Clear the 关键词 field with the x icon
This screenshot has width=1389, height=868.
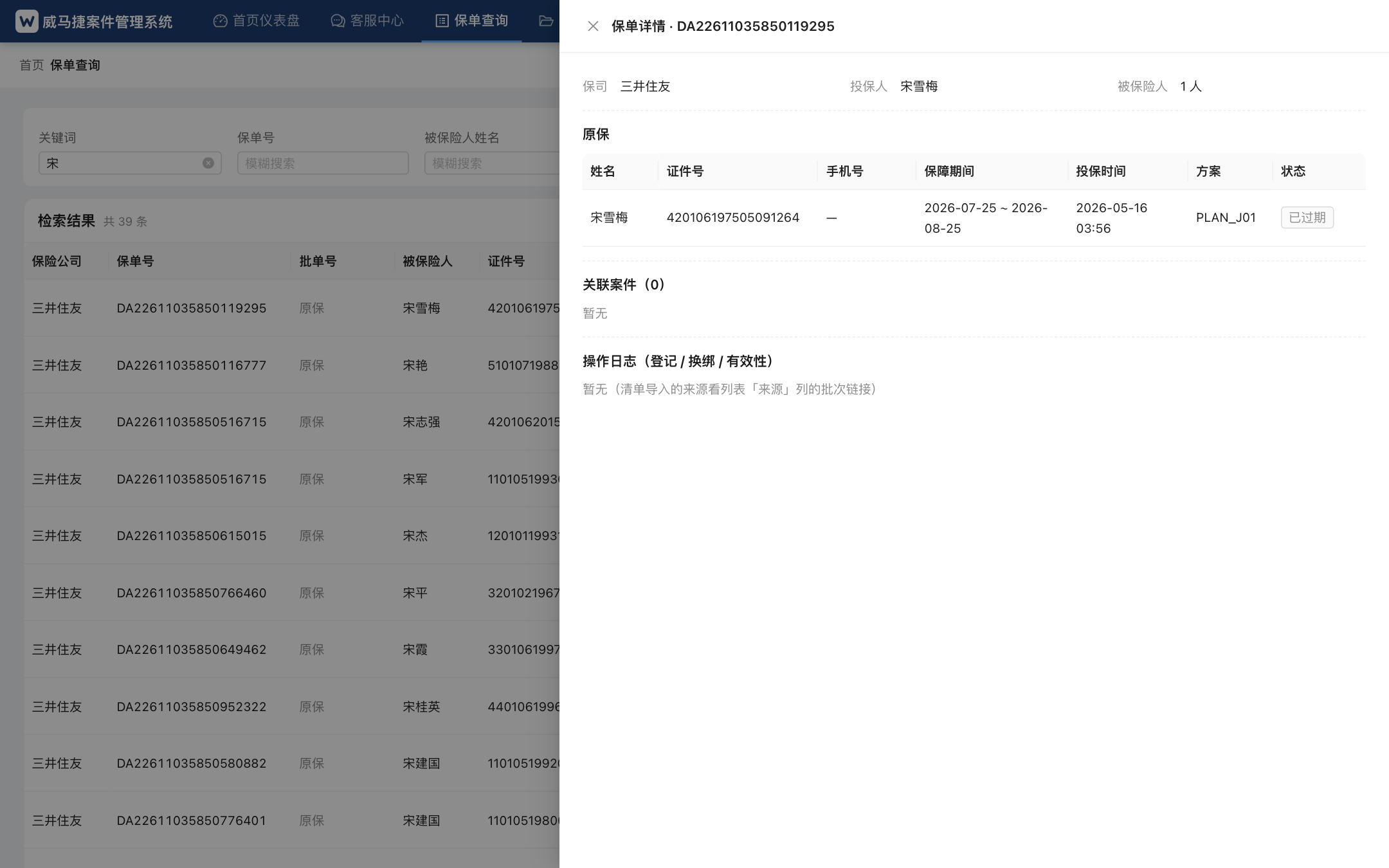tap(208, 163)
